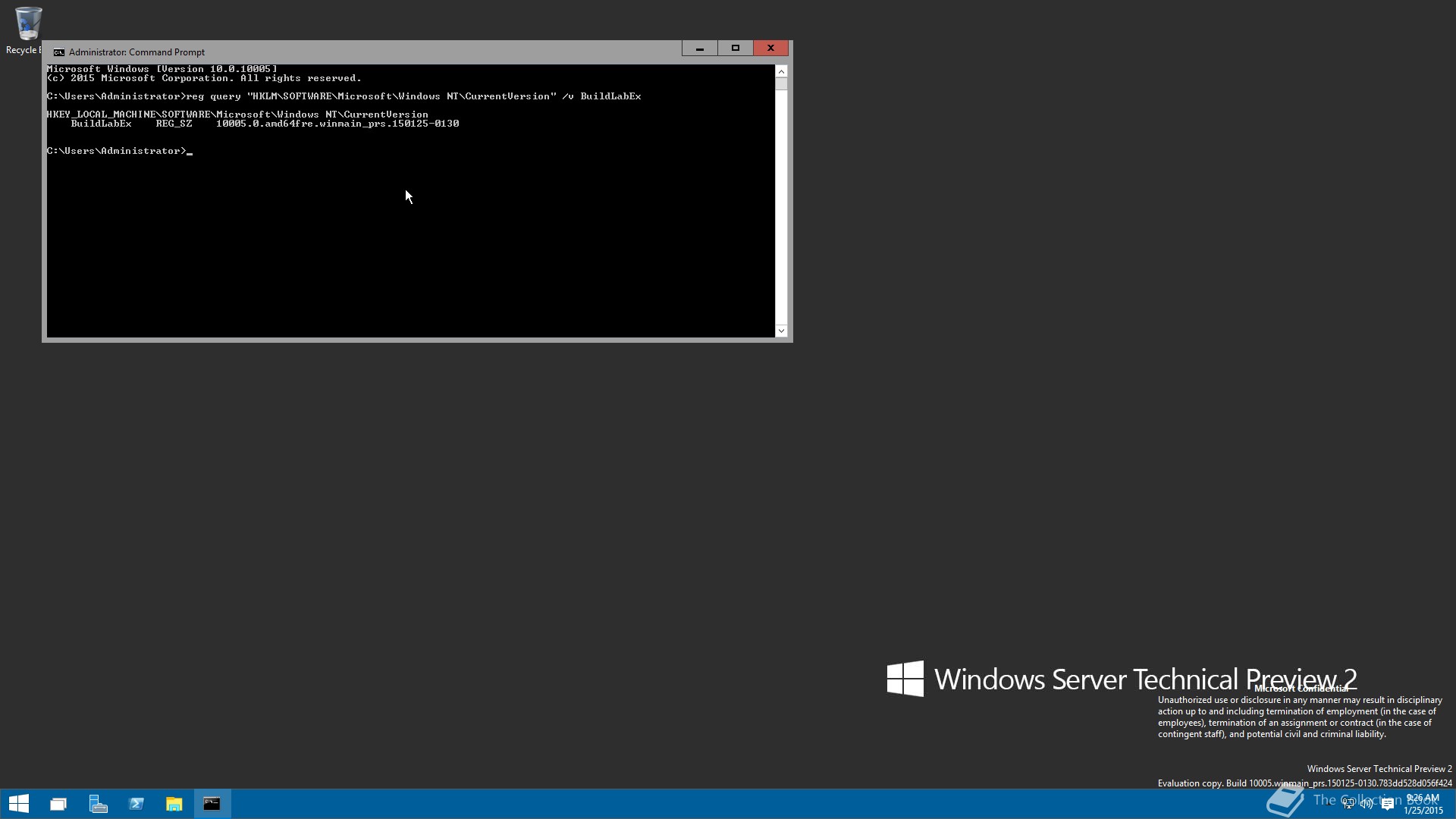The height and width of the screenshot is (819, 1456).
Task: Click the console scrollbar down arrow
Action: 781,331
